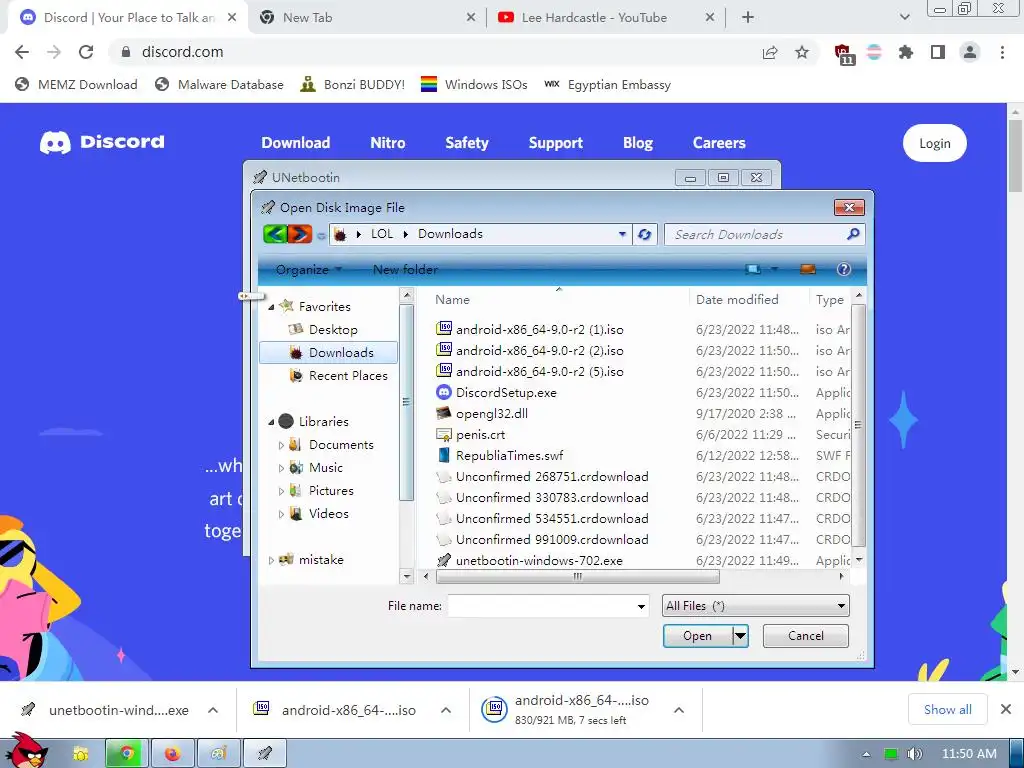
Task: Collapse the Libraries tree group
Action: (x=271, y=422)
